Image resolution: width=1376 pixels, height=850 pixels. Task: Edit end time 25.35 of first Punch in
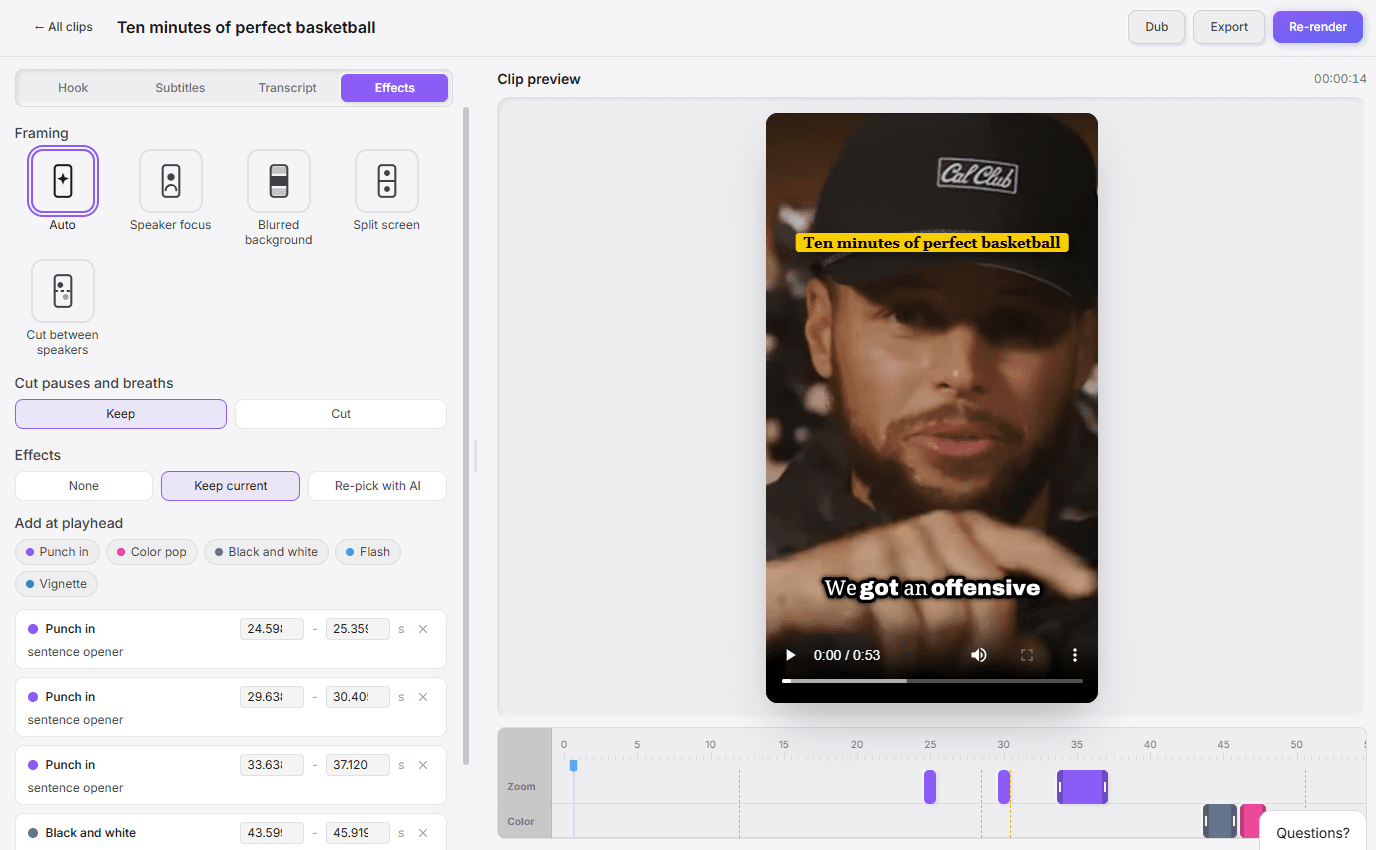[x=358, y=629]
